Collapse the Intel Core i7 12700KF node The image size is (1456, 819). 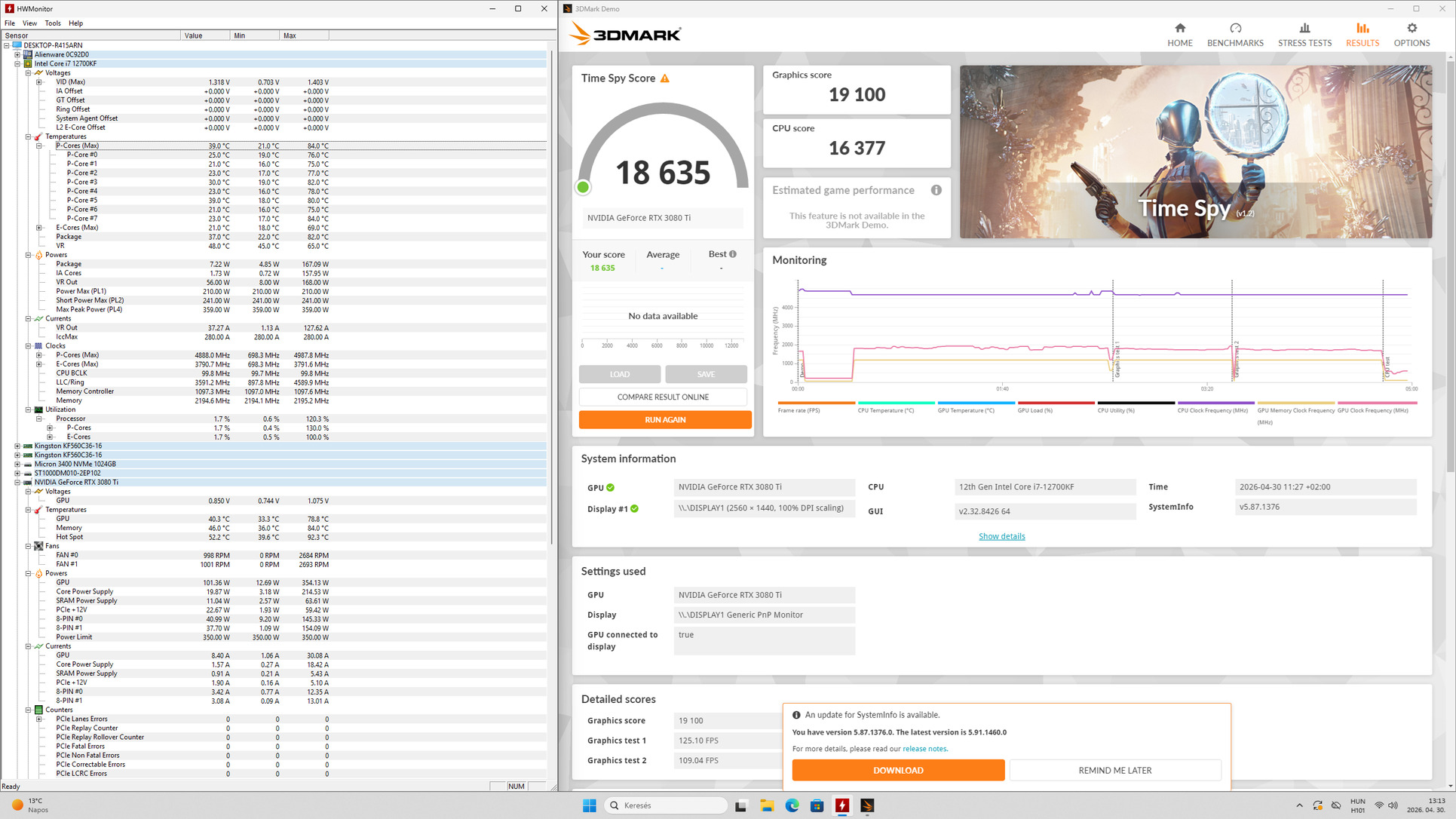pyautogui.click(x=17, y=64)
